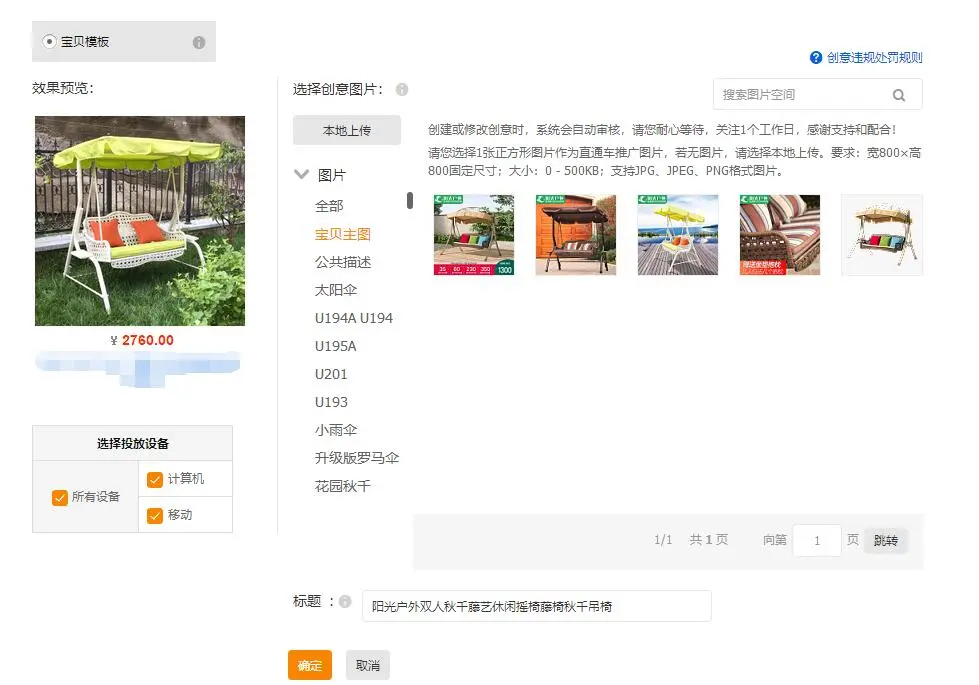
Task: Open the U195A folder
Action: 335,347
